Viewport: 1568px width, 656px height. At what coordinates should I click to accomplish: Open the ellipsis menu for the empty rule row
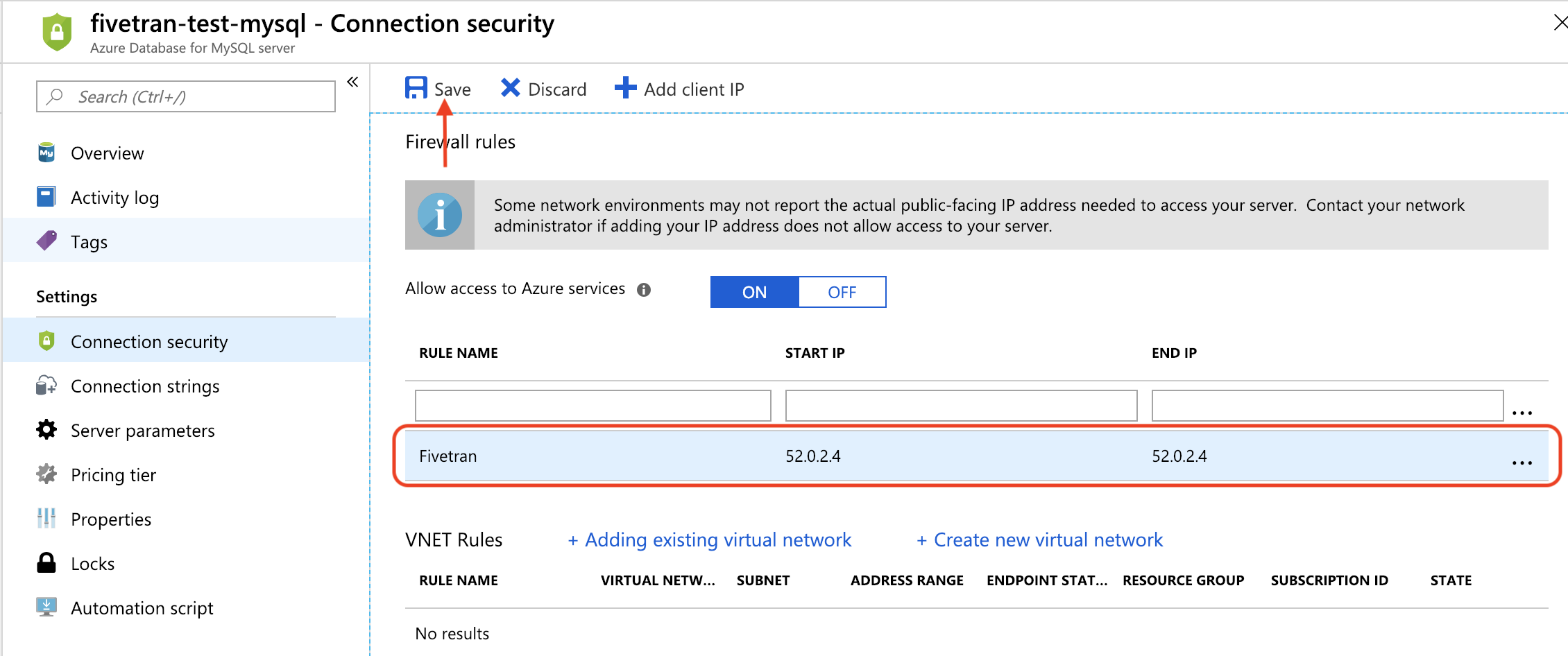pyautogui.click(x=1522, y=413)
